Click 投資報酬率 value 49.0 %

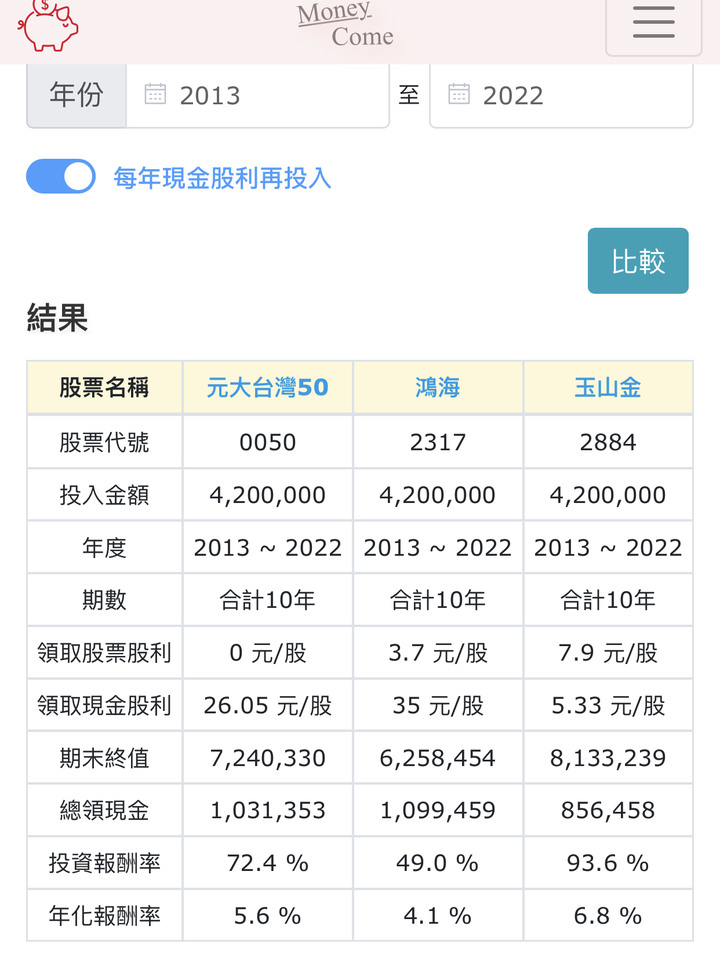point(437,862)
